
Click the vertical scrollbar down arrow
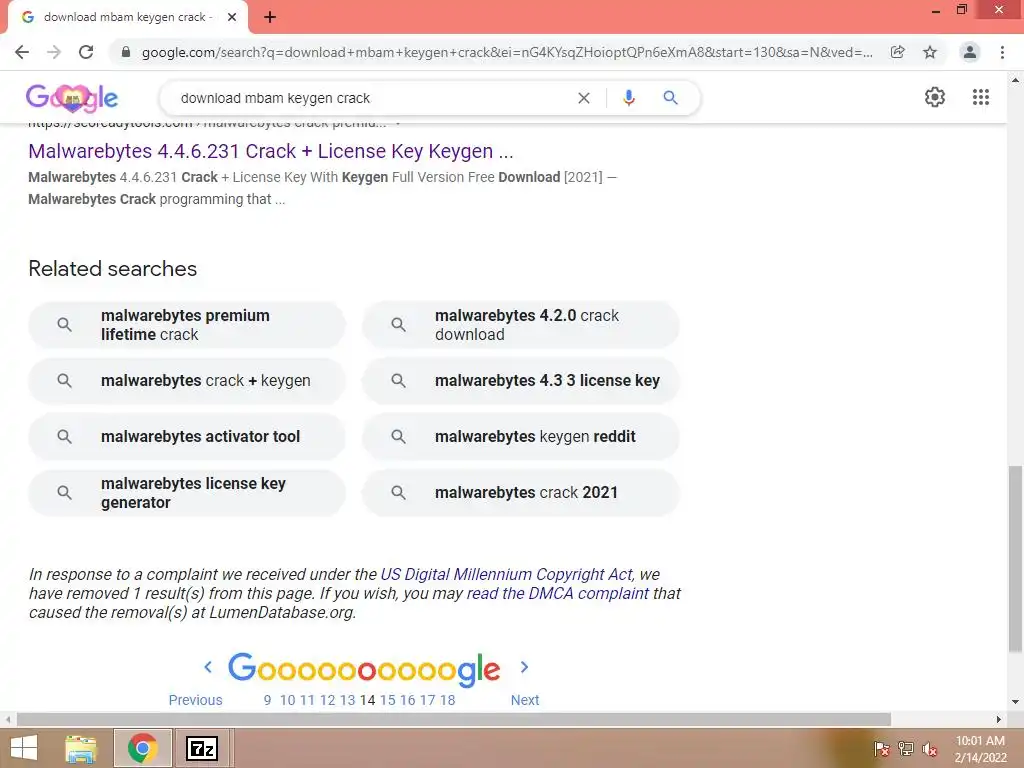point(1015,702)
